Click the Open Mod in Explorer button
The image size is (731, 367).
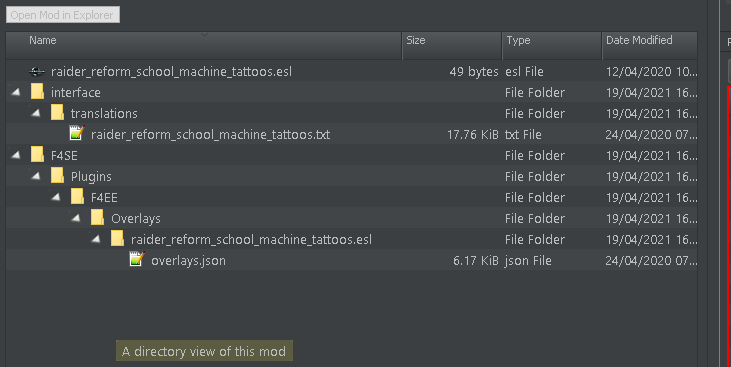pyautogui.click(x=62, y=15)
